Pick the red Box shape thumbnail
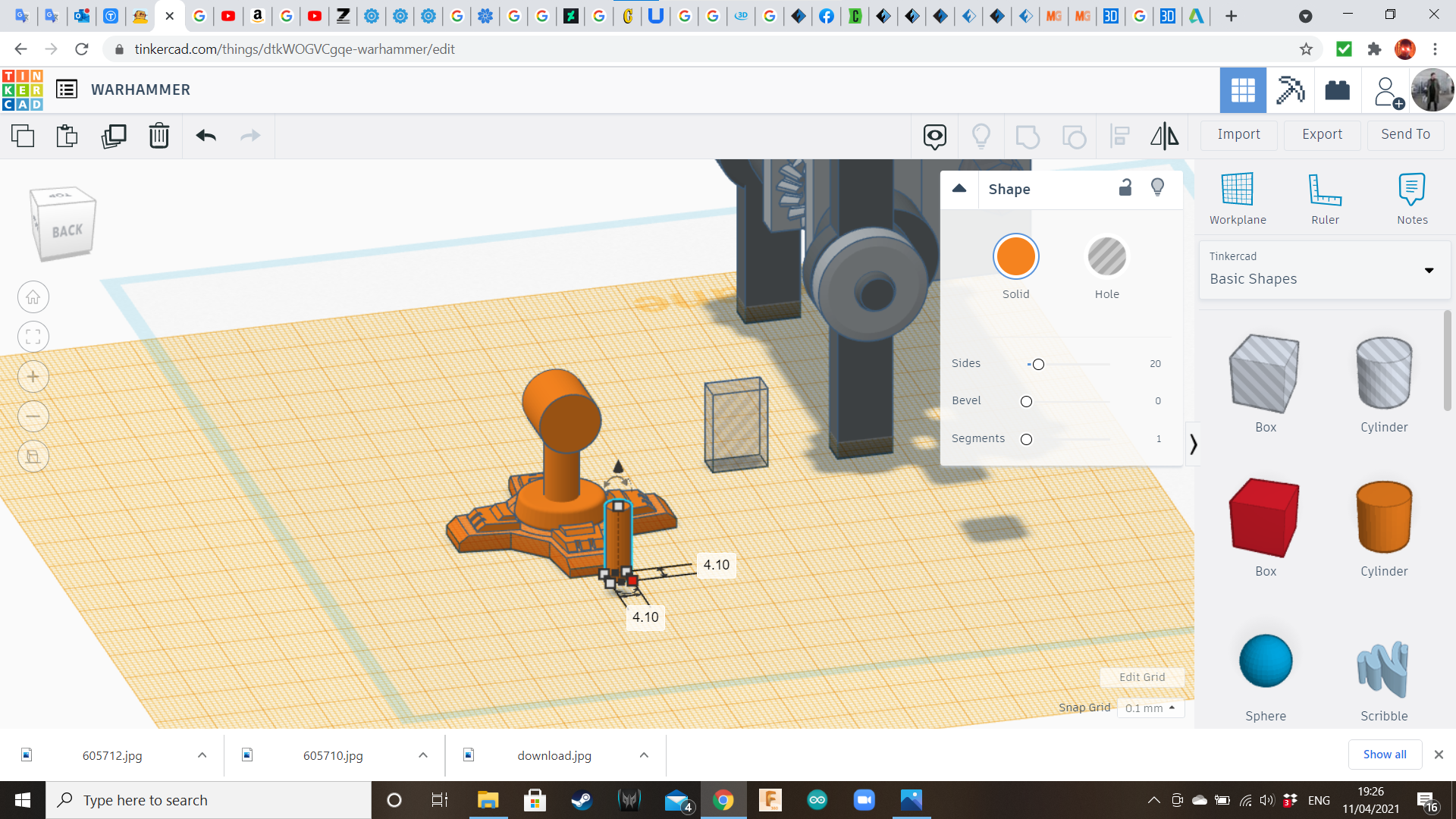 click(x=1265, y=518)
